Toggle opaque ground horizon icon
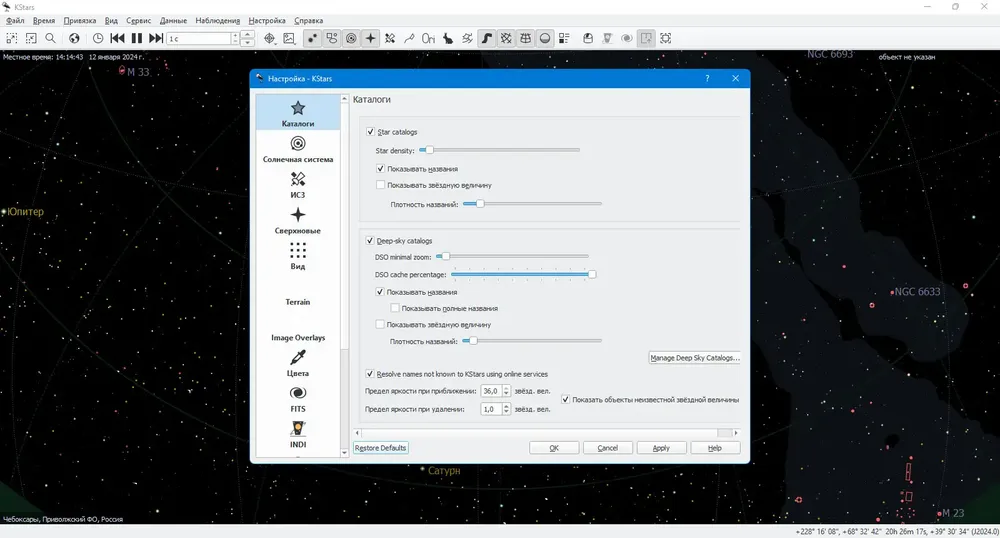1000x538 pixels. [545, 38]
